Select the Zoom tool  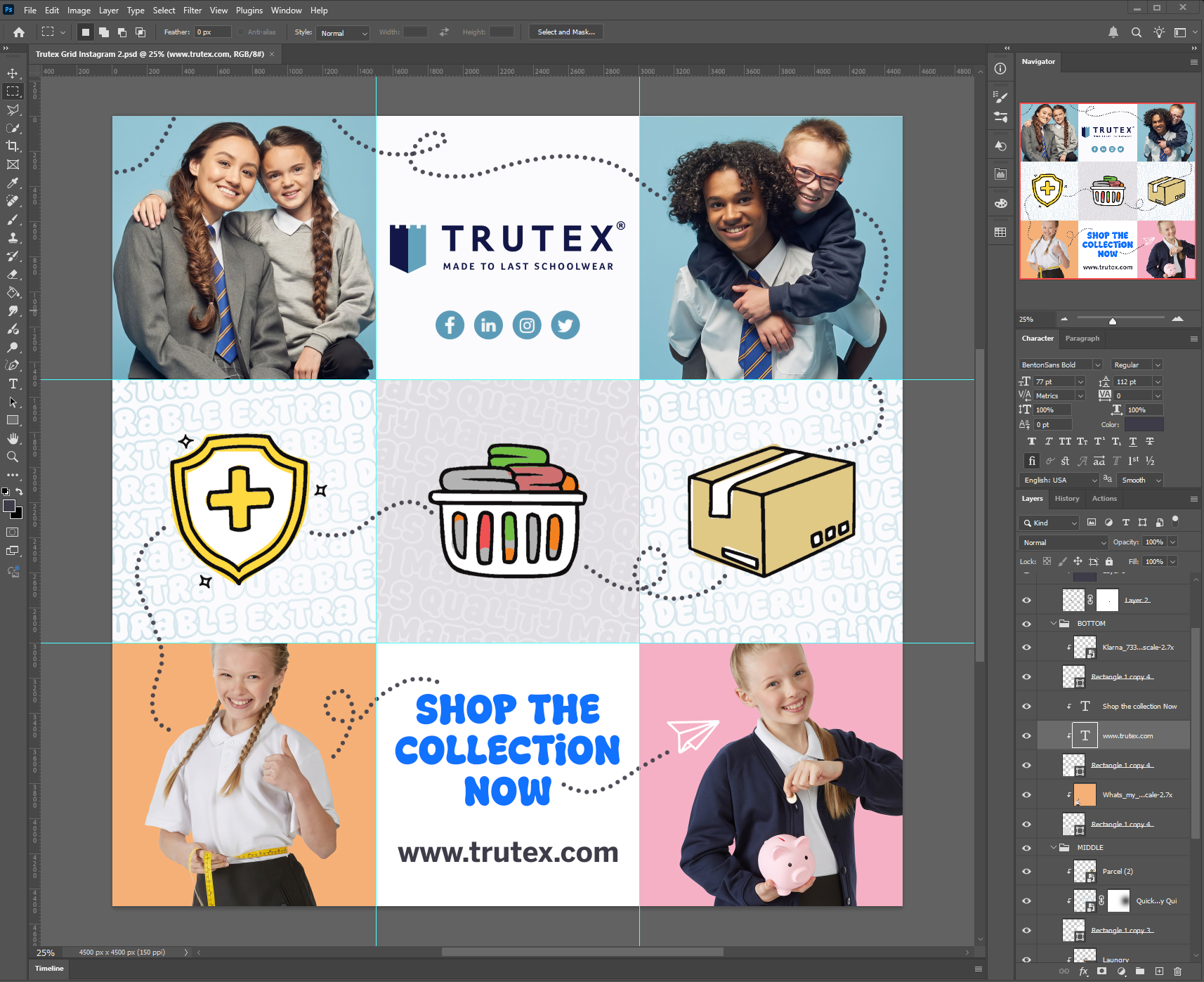13,457
